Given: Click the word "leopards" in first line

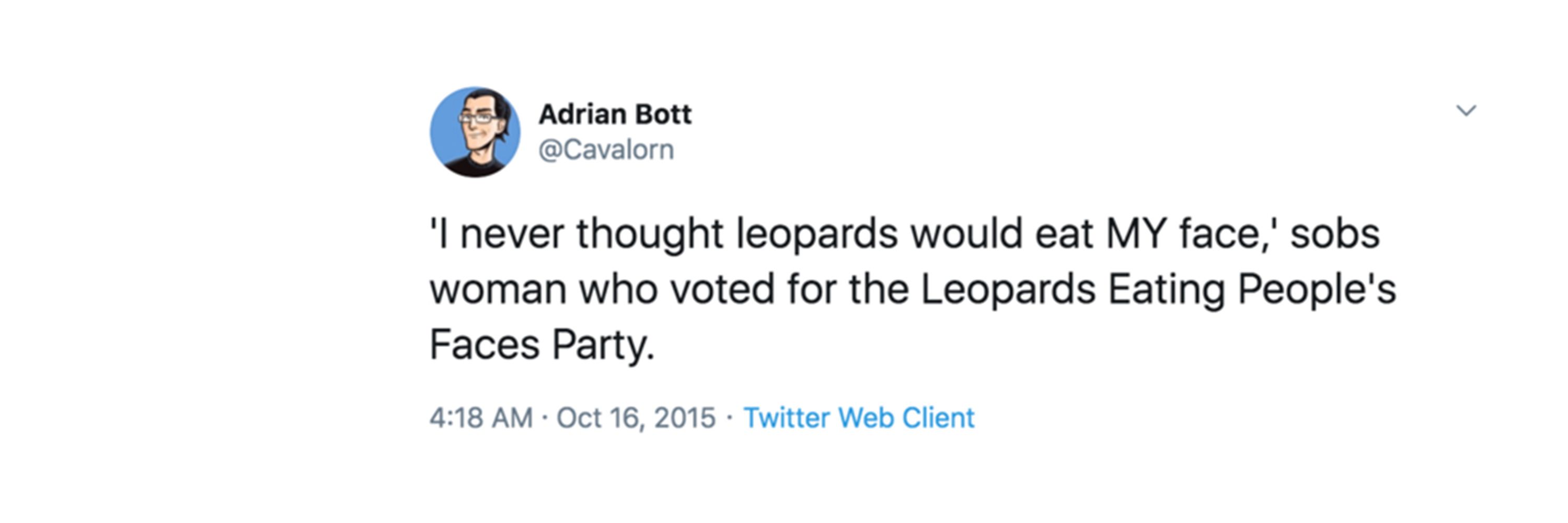Looking at the screenshot, I should (x=816, y=234).
